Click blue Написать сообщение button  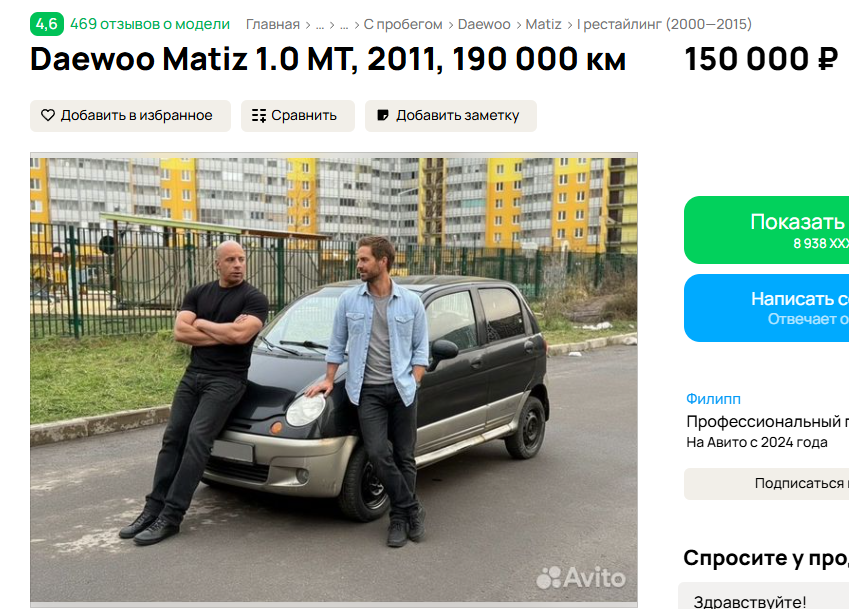coord(766,308)
